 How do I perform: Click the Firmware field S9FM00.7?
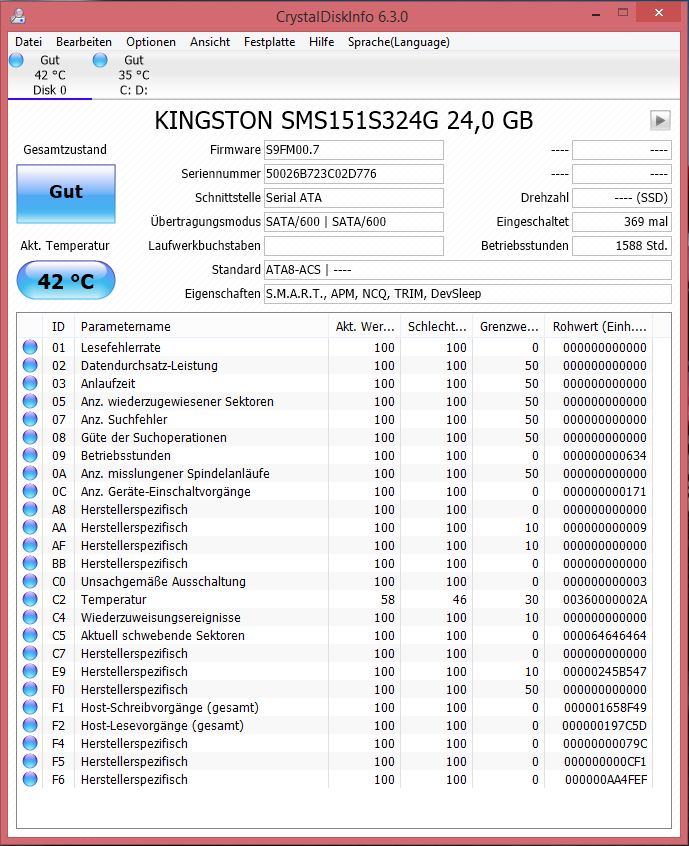click(x=353, y=150)
